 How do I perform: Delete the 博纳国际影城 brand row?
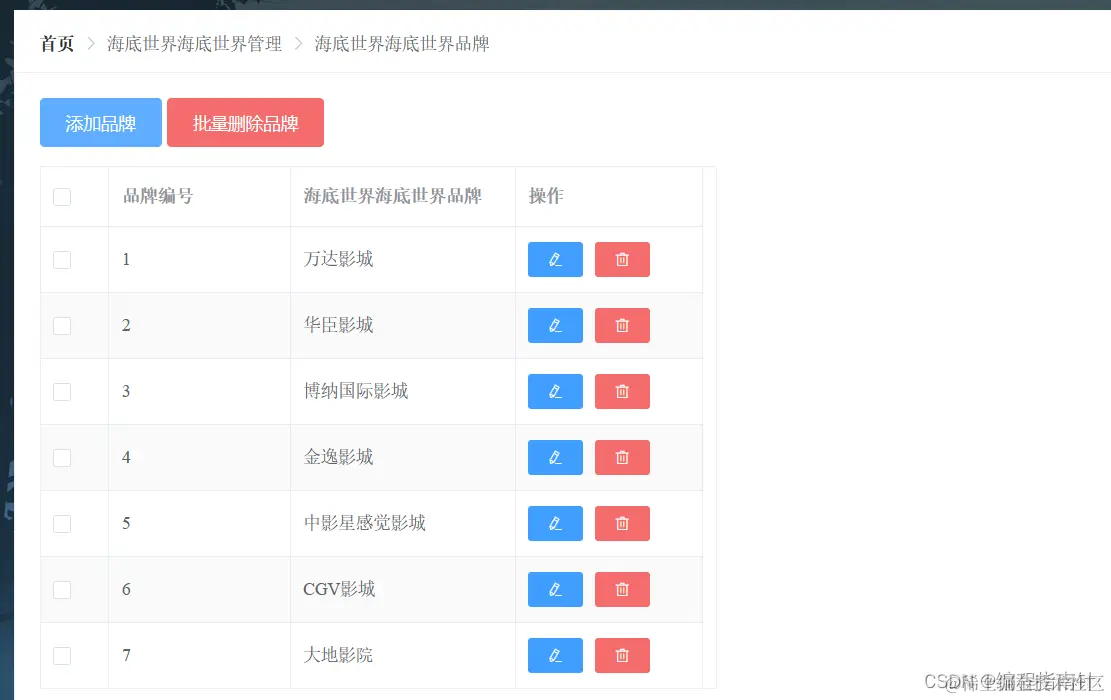621,391
